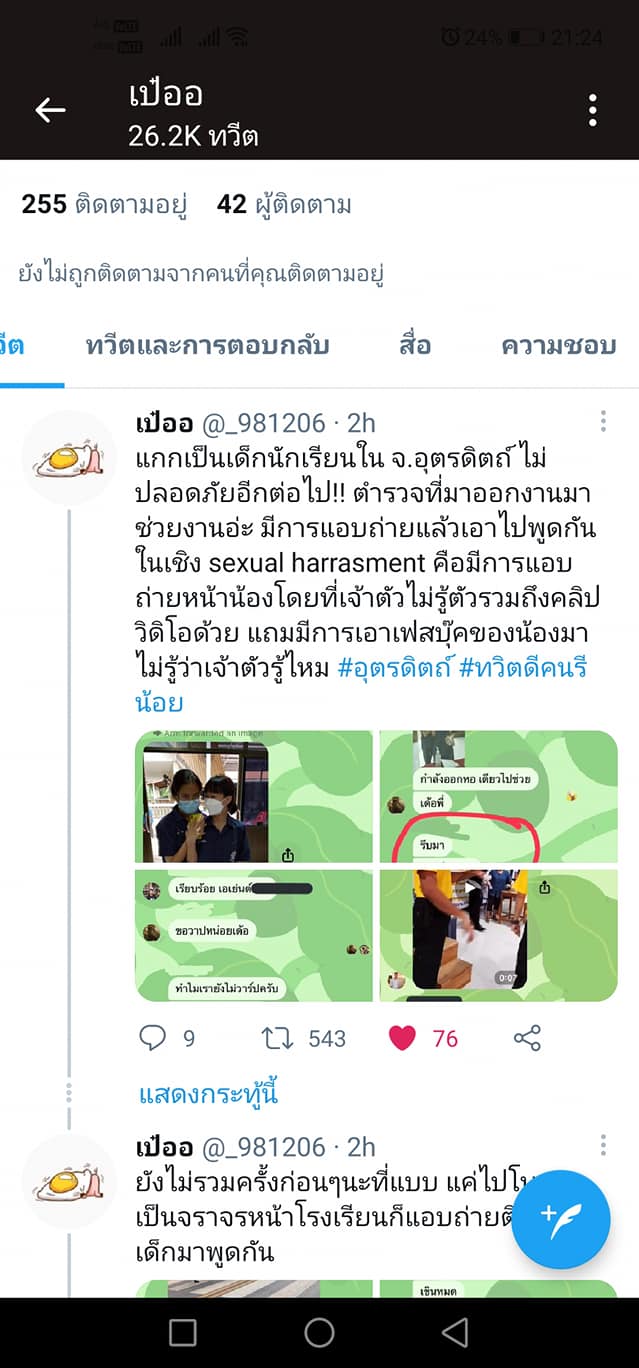Unlike the tweet with 76 likes
Image resolution: width=639 pixels, height=1368 pixels.
click(402, 1038)
